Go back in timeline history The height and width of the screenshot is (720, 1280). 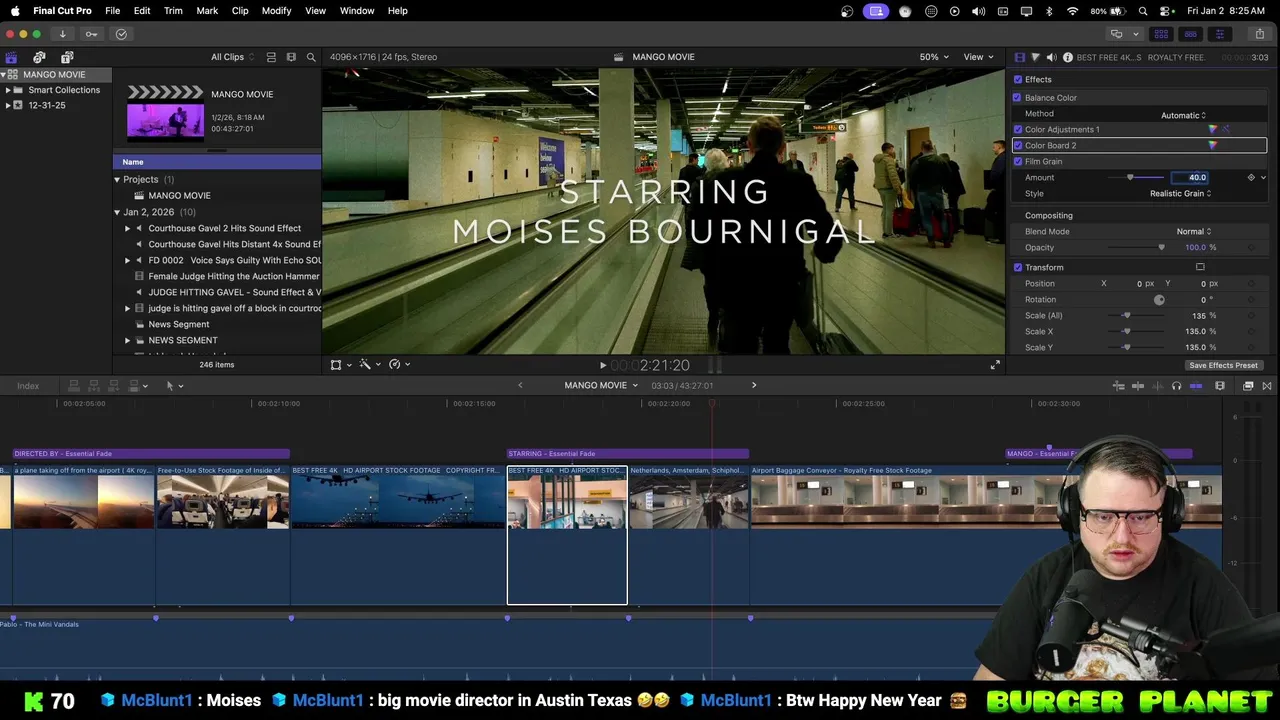pos(520,386)
